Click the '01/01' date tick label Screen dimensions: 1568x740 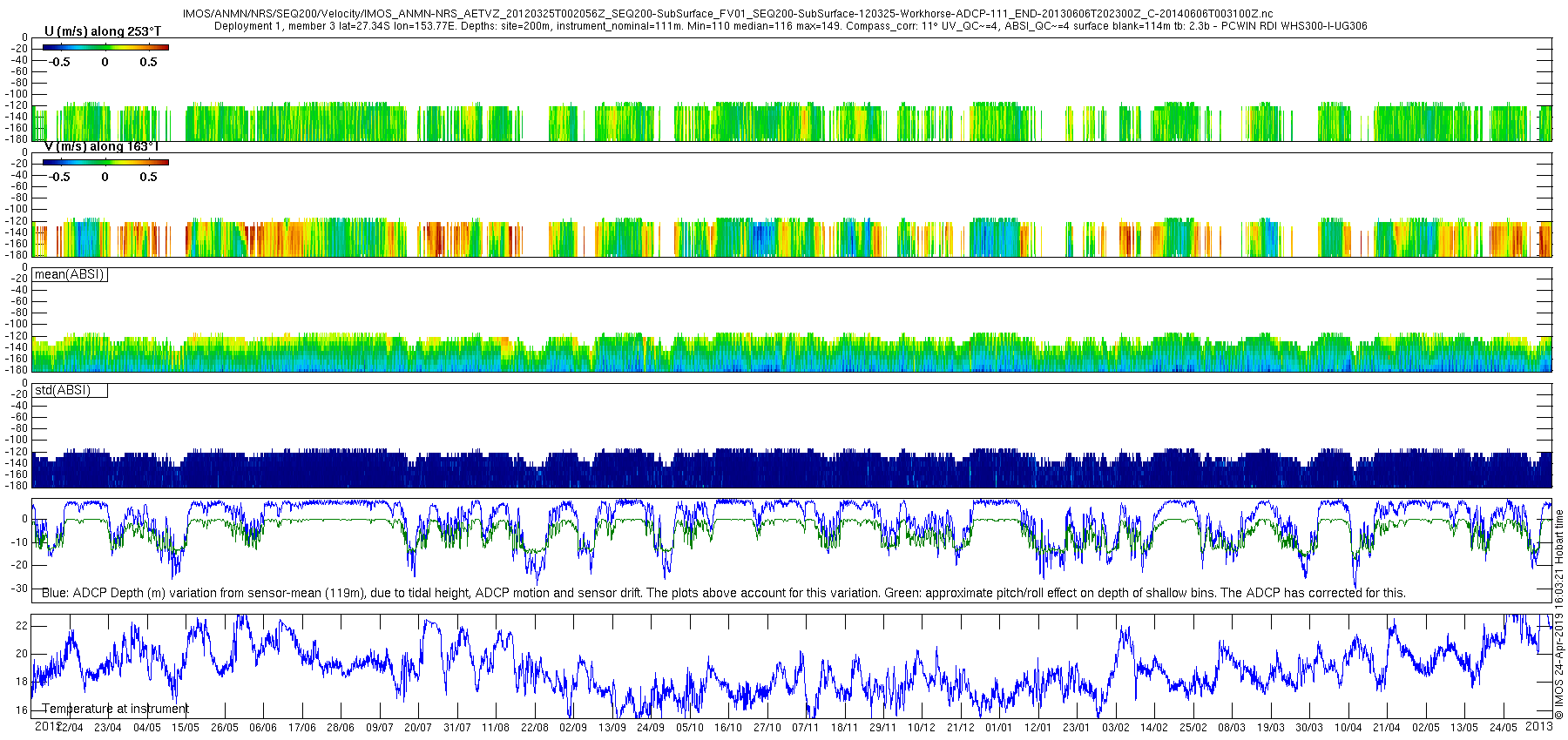tap(999, 728)
